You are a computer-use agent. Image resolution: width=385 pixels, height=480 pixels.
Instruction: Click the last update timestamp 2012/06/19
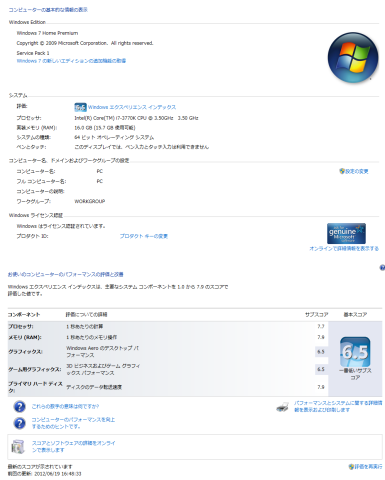(58, 474)
